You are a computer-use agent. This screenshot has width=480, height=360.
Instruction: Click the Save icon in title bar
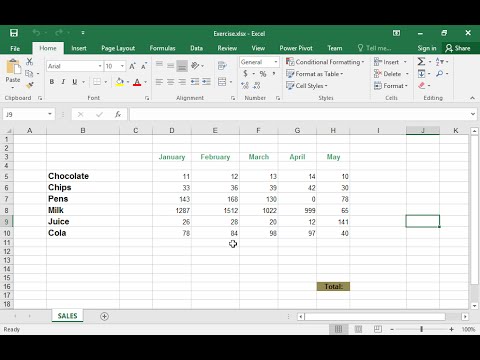14,33
